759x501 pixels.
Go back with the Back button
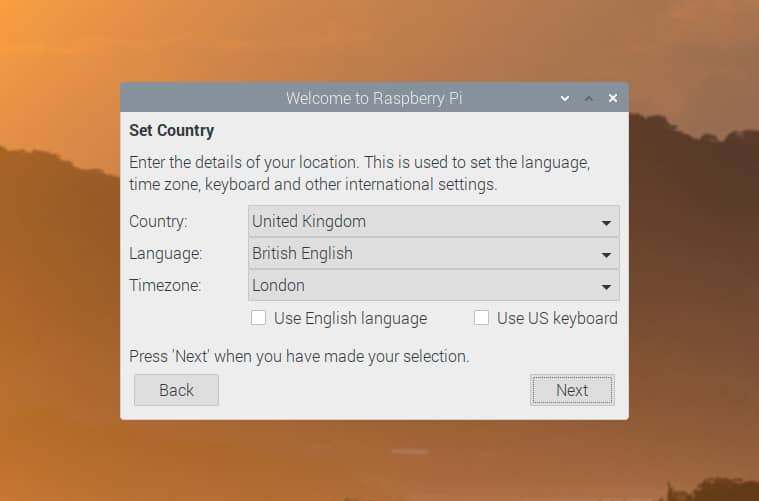176,390
